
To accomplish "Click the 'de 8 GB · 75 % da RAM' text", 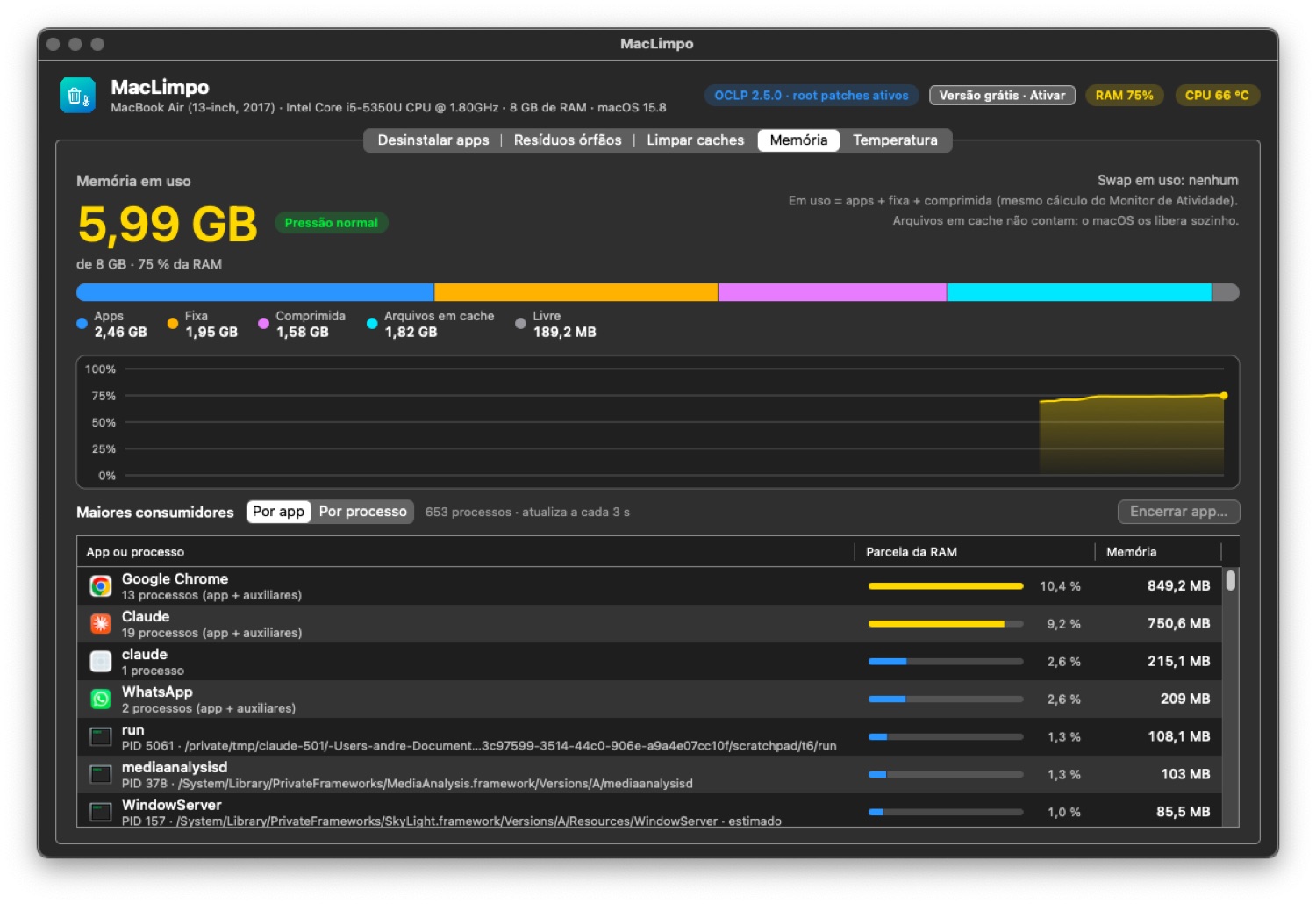I will pyautogui.click(x=149, y=265).
